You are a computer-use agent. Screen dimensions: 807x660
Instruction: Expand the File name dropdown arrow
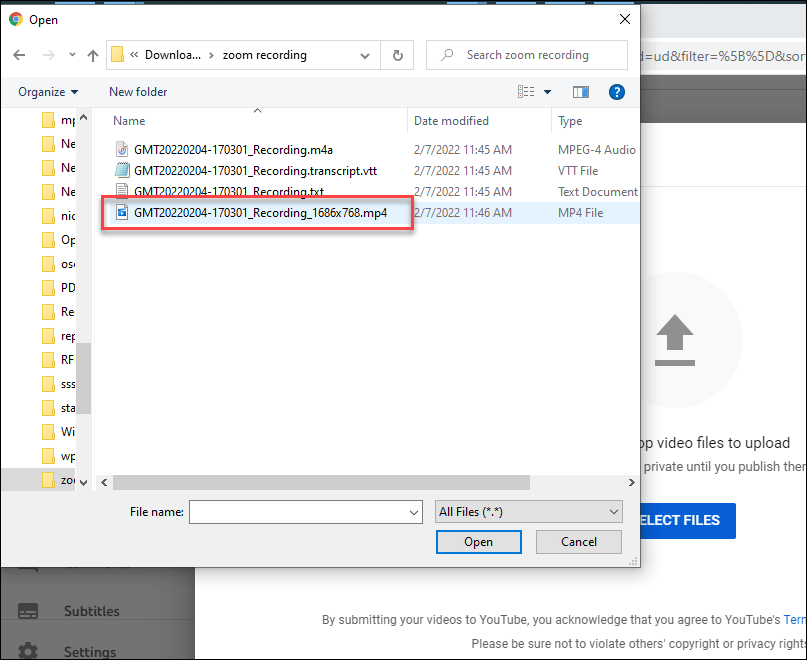pyautogui.click(x=414, y=513)
